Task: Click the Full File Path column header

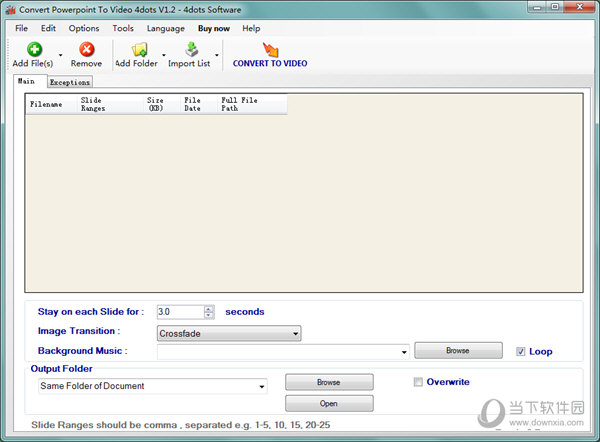Action: coord(252,104)
